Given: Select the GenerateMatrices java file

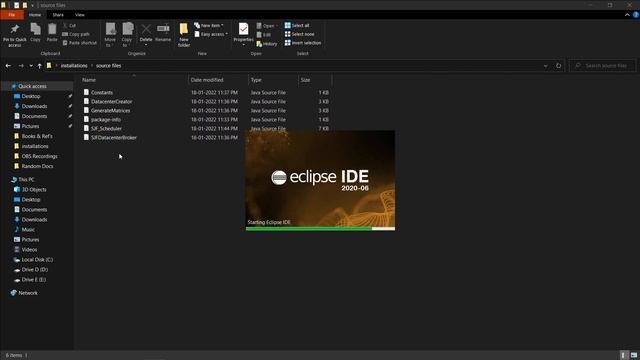Looking at the screenshot, I should (x=110, y=111).
